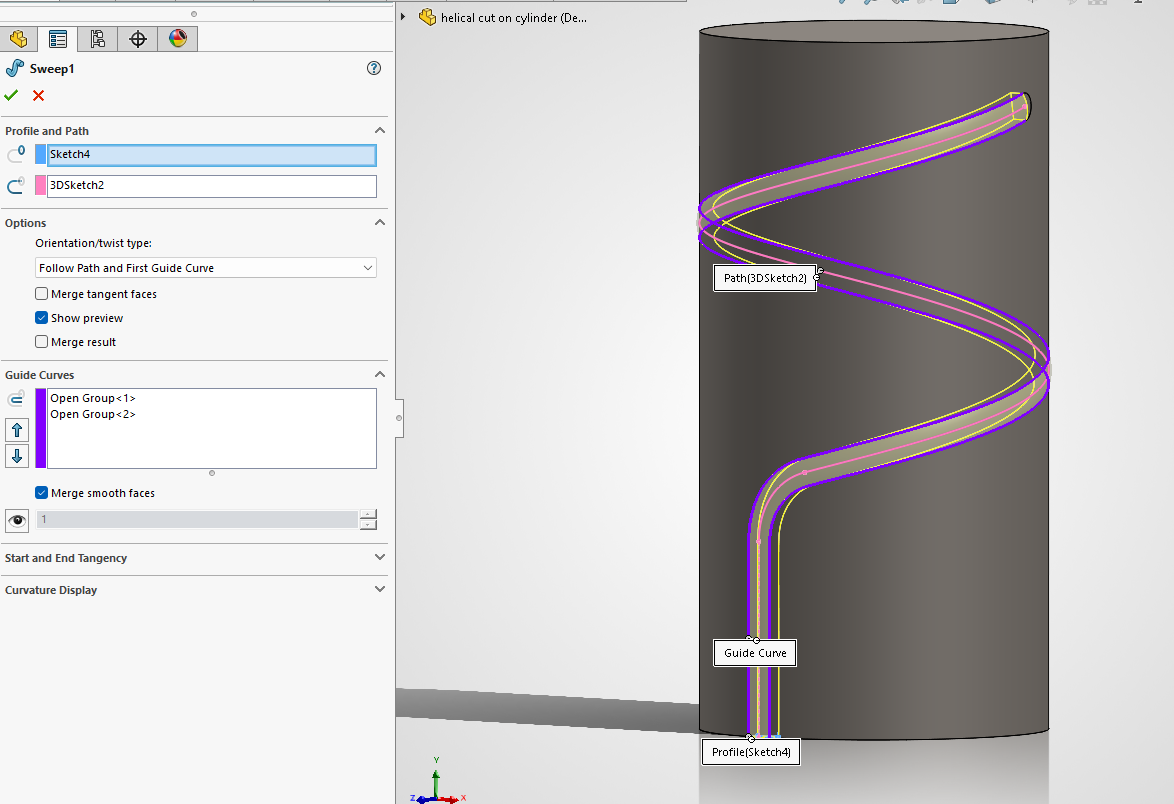Switch to the PropertyManager tab
The width and height of the screenshot is (1174, 804).
point(58,39)
